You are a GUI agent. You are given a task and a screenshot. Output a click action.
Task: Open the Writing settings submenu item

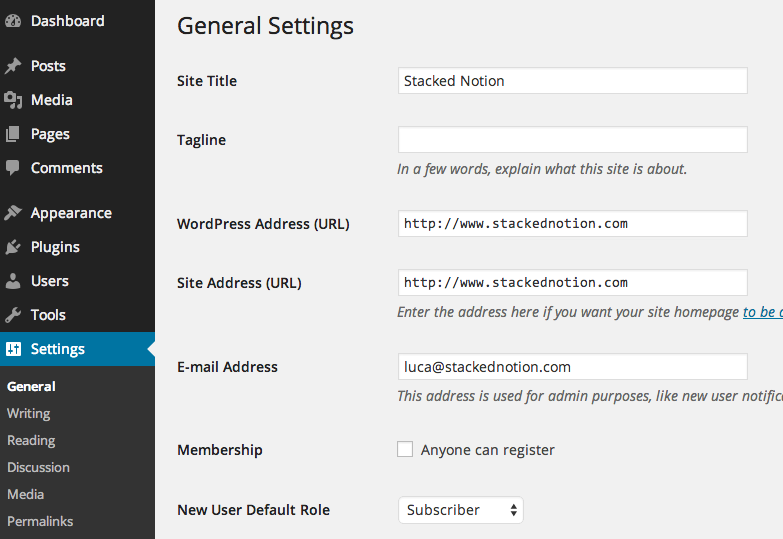[x=28, y=414]
